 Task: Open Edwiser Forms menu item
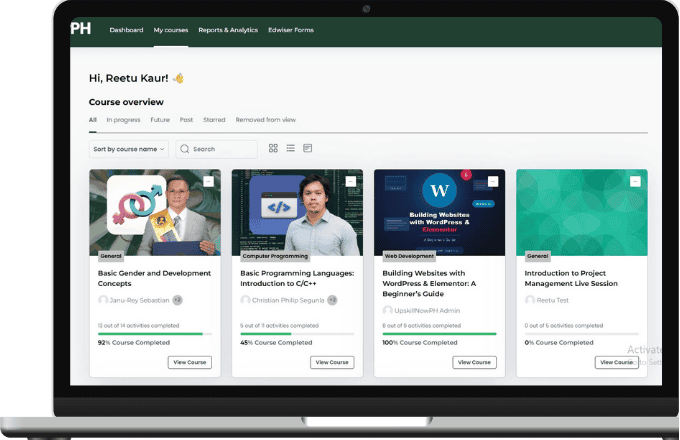coord(291,30)
